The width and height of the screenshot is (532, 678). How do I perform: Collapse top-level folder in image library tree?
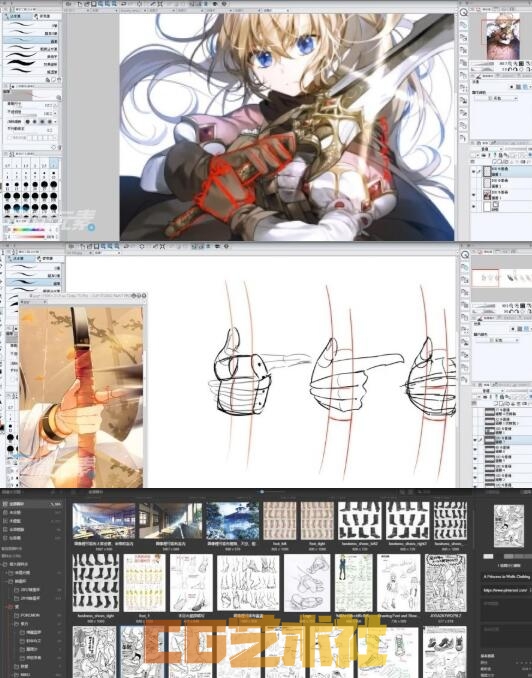click(3, 564)
